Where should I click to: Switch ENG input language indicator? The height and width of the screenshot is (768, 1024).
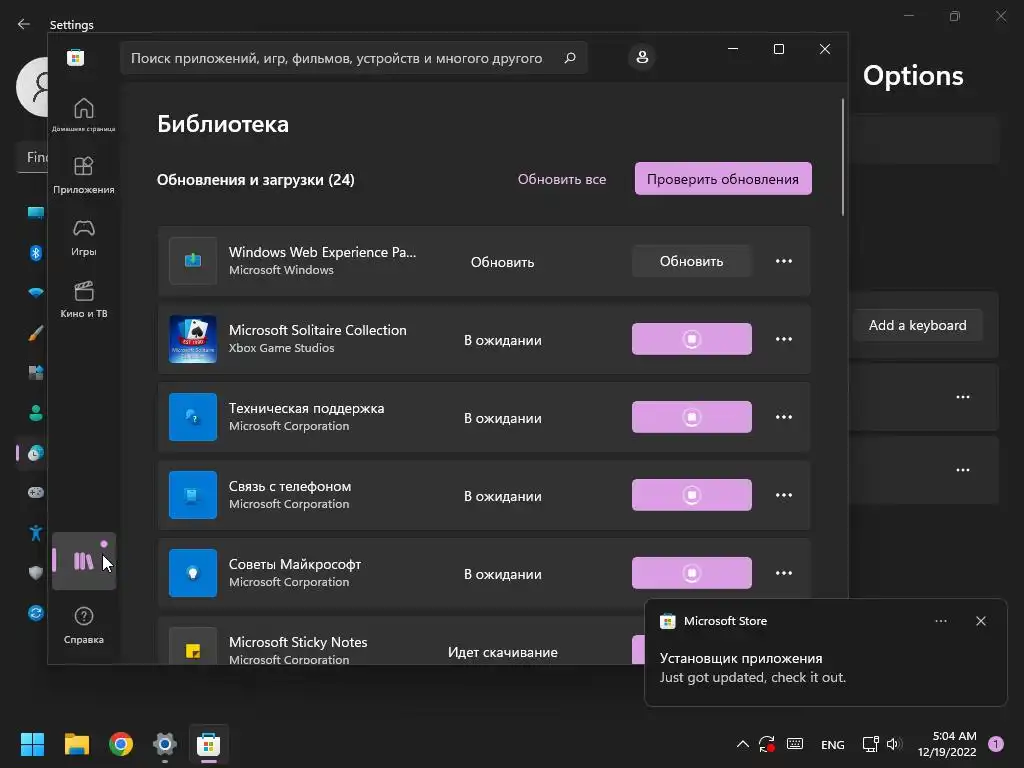point(833,744)
